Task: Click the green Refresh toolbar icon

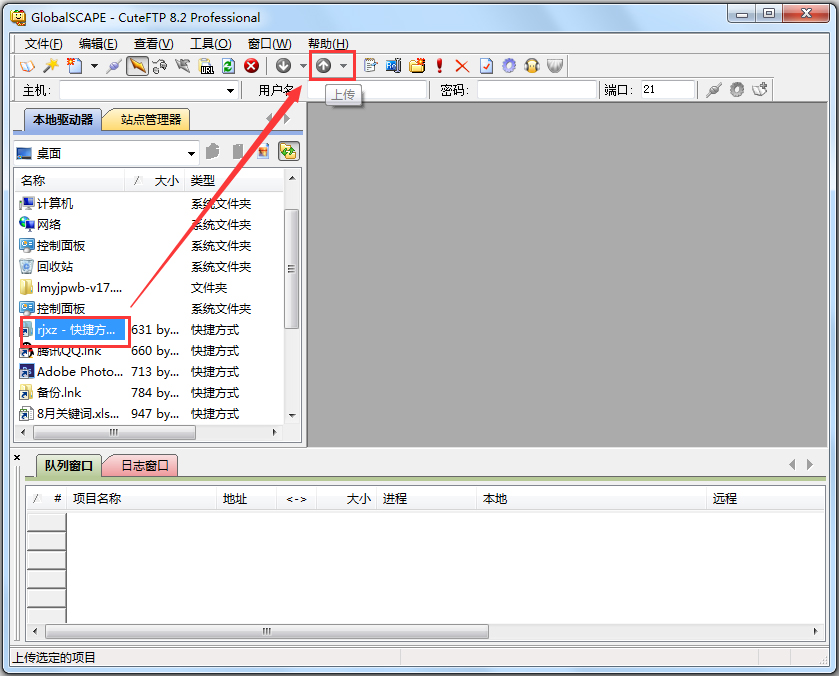Action: click(x=229, y=66)
